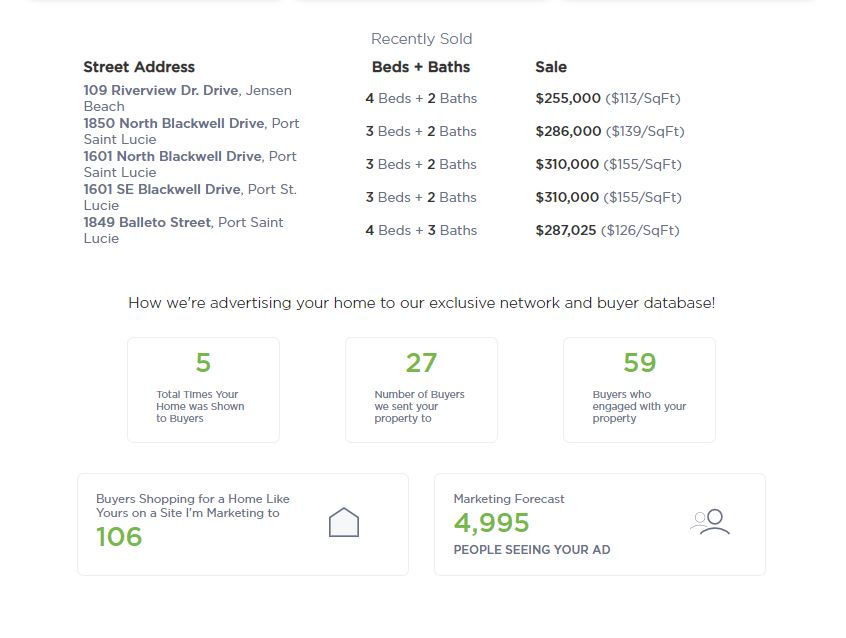Click the Beds + Baths column header
Viewport: 846px width, 638px height.
point(420,67)
